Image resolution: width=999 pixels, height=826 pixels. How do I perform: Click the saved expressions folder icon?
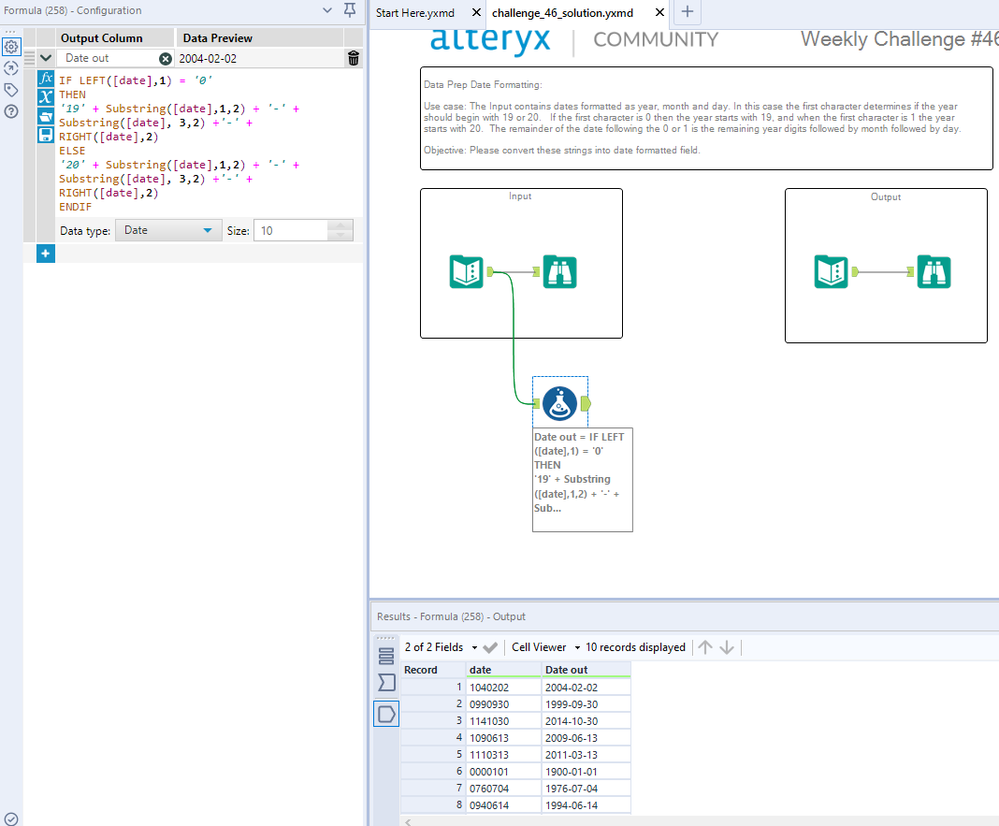pos(45,116)
